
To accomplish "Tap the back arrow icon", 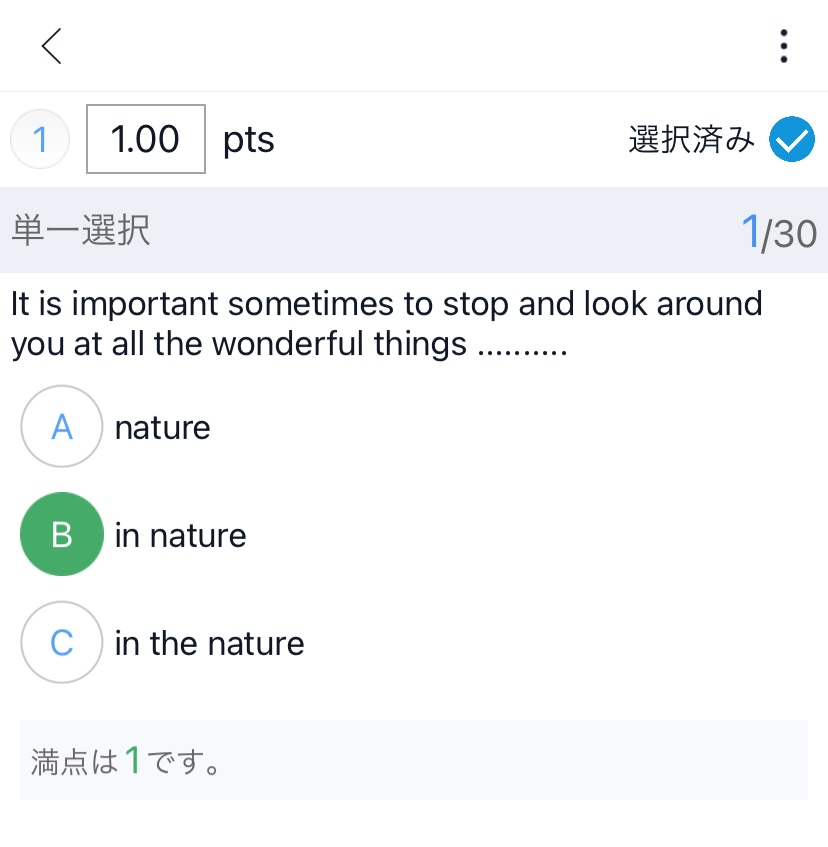I will [52, 46].
